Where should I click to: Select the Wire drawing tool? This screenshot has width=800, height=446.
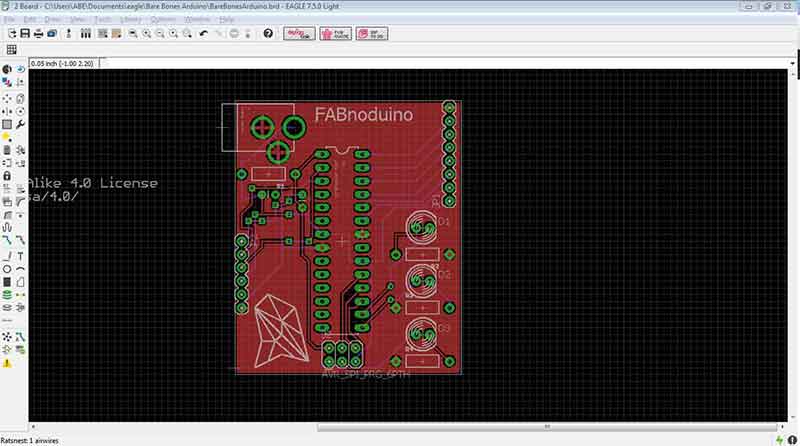coord(7,256)
